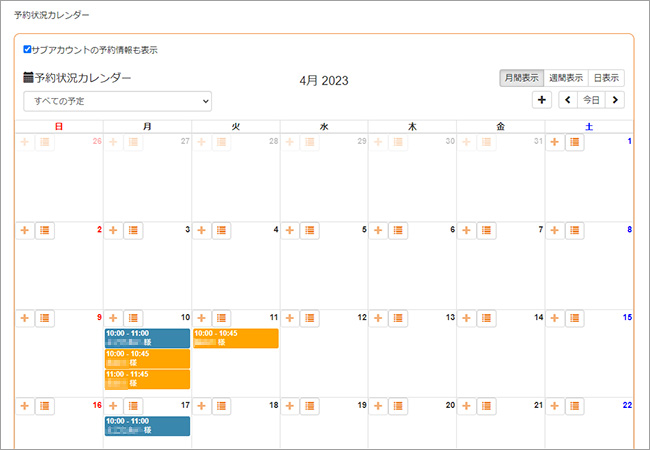Open the list icon on April 10
This screenshot has height=450, width=650.
click(x=133, y=318)
